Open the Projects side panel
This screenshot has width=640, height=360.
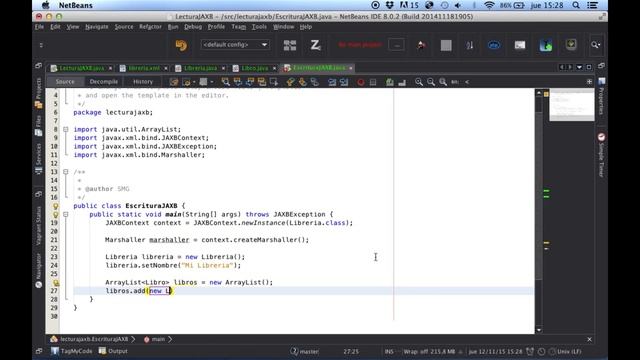pyautogui.click(x=39, y=93)
